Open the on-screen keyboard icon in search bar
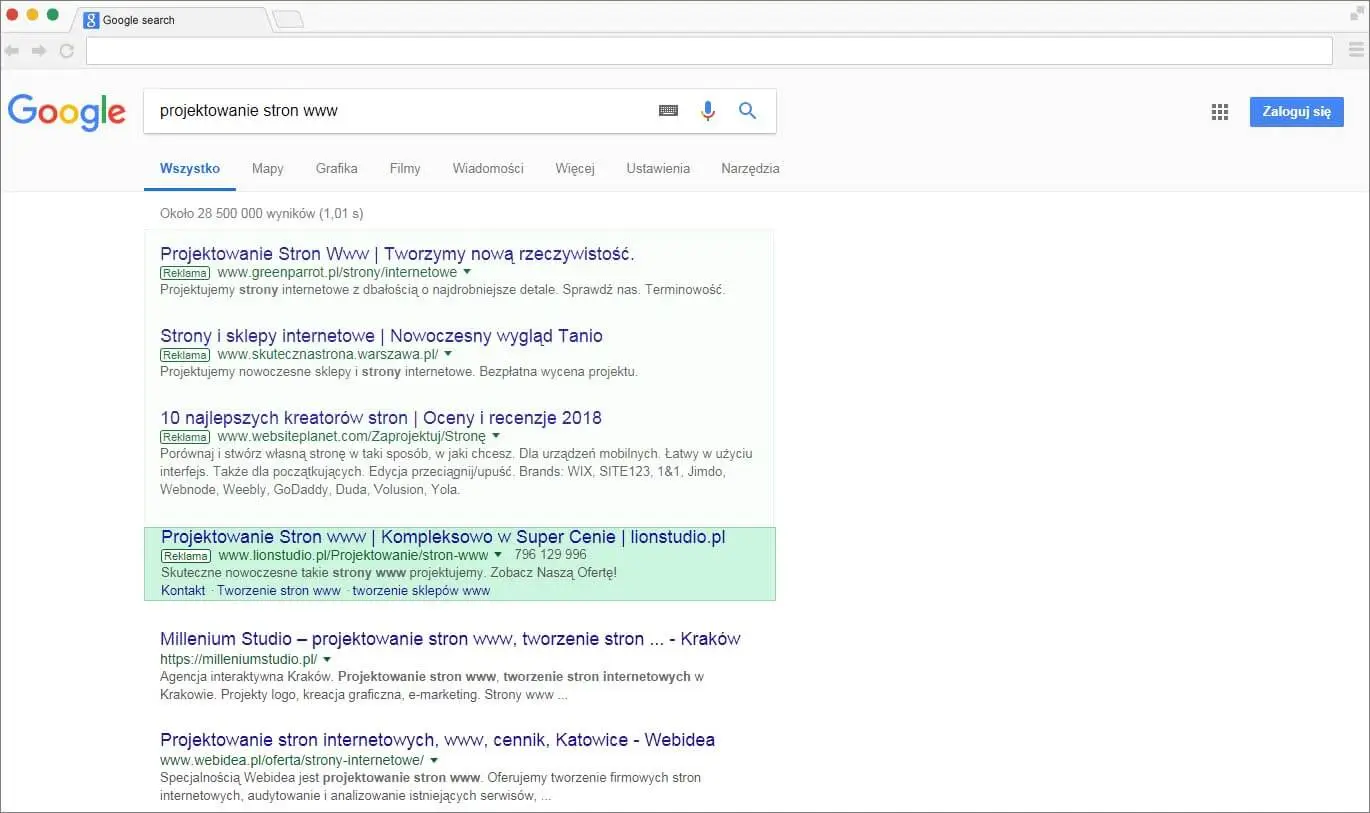Viewport: 1370px width, 813px height. (669, 110)
